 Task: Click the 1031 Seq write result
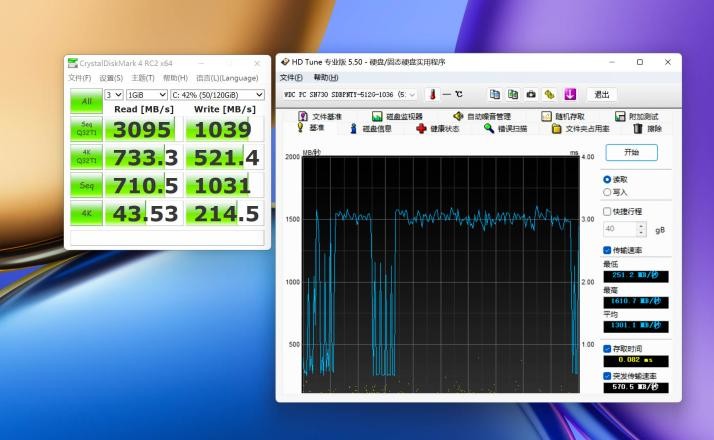(x=224, y=185)
